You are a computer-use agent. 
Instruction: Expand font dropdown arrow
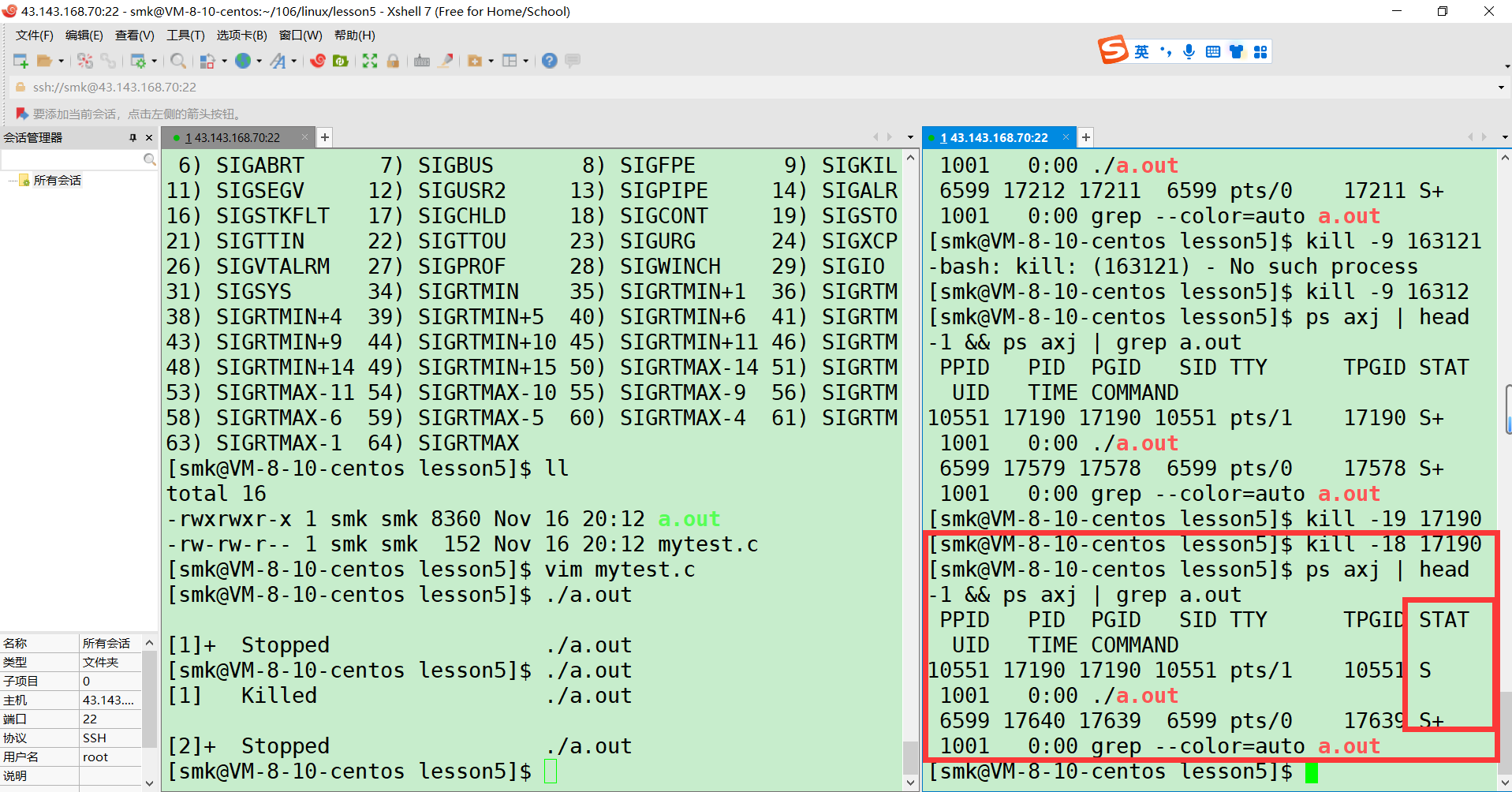294,61
